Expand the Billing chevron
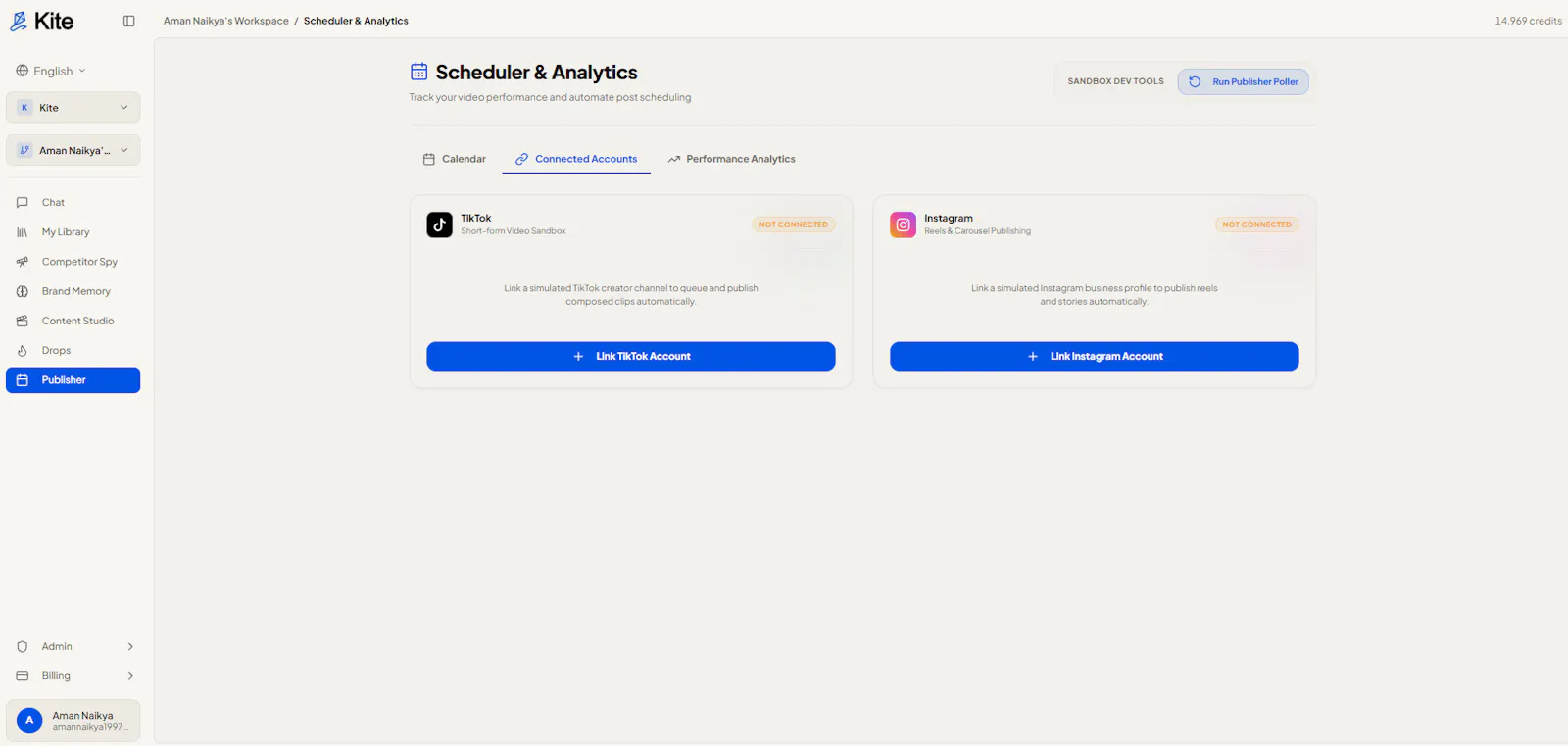 (x=130, y=676)
